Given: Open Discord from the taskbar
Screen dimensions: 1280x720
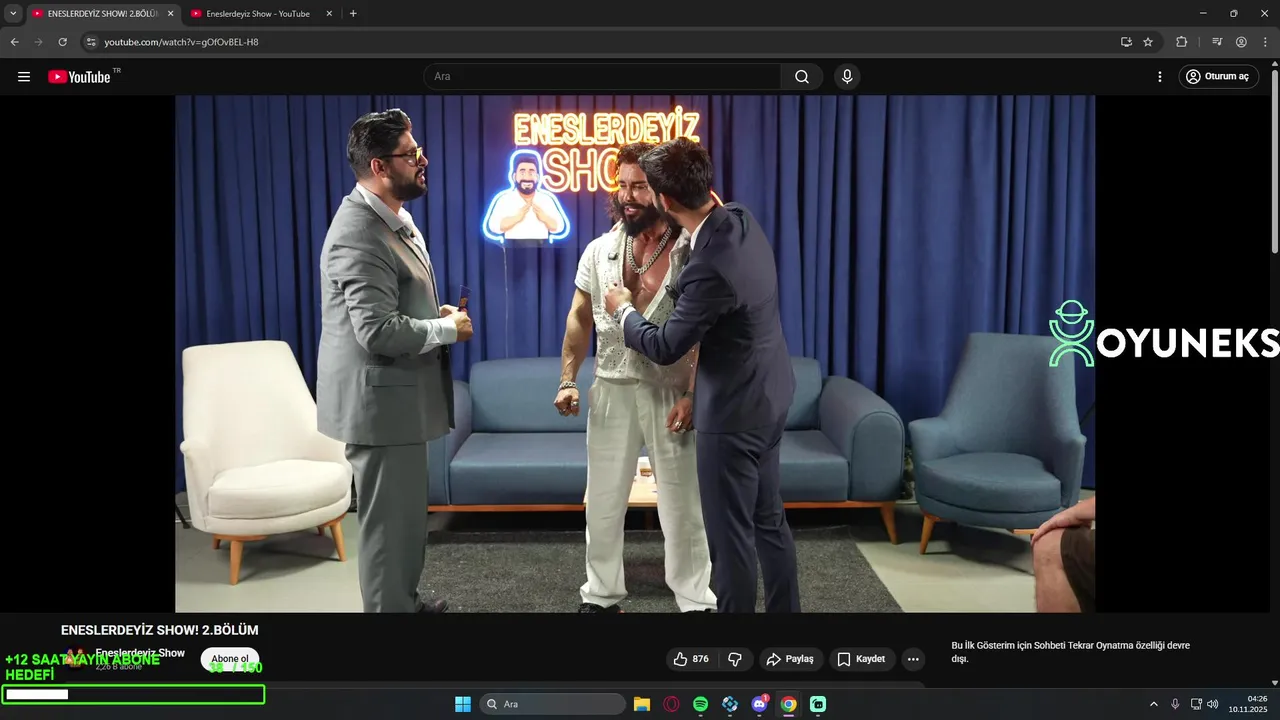Looking at the screenshot, I should pyautogui.click(x=759, y=704).
